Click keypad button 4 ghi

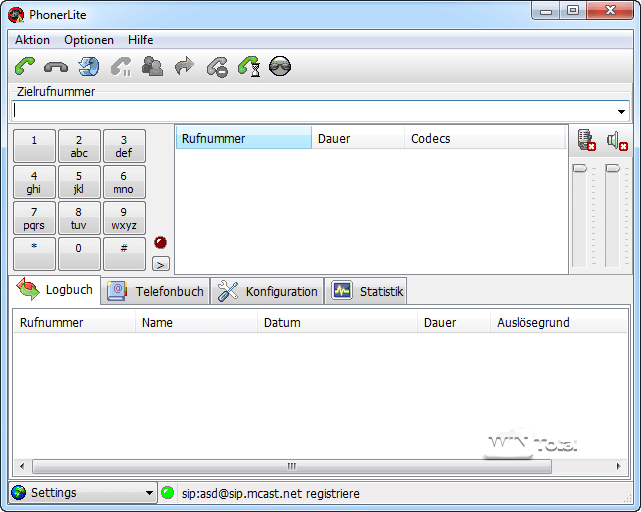pos(34,182)
